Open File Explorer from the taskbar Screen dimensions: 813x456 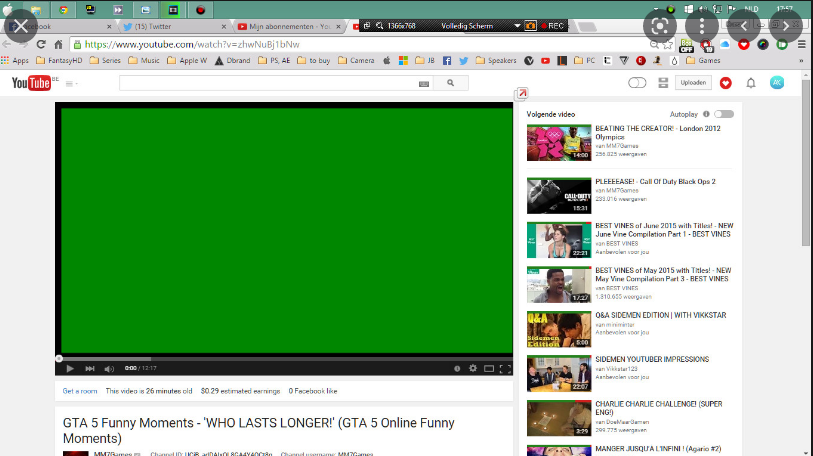pyautogui.click(x=36, y=9)
